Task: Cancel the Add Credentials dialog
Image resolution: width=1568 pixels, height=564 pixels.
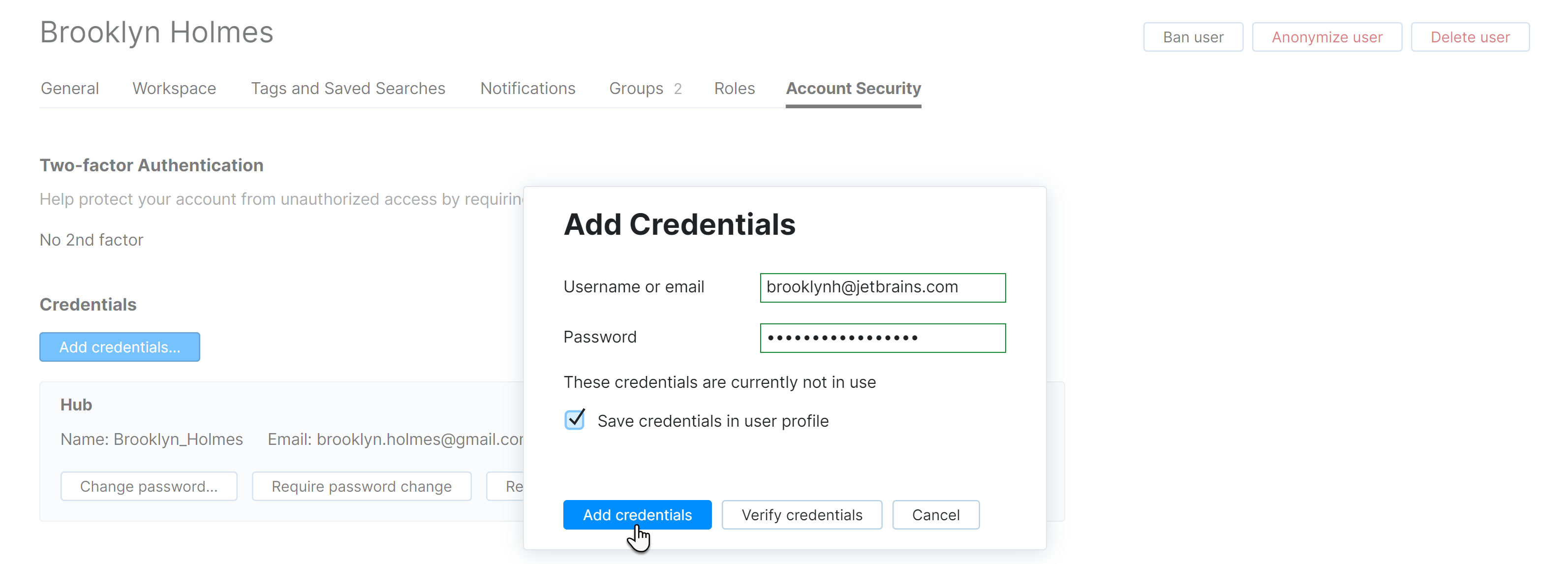Action: [x=936, y=515]
